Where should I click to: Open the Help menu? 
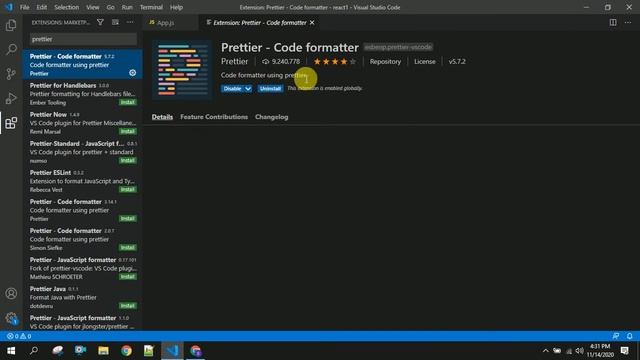tap(176, 7)
